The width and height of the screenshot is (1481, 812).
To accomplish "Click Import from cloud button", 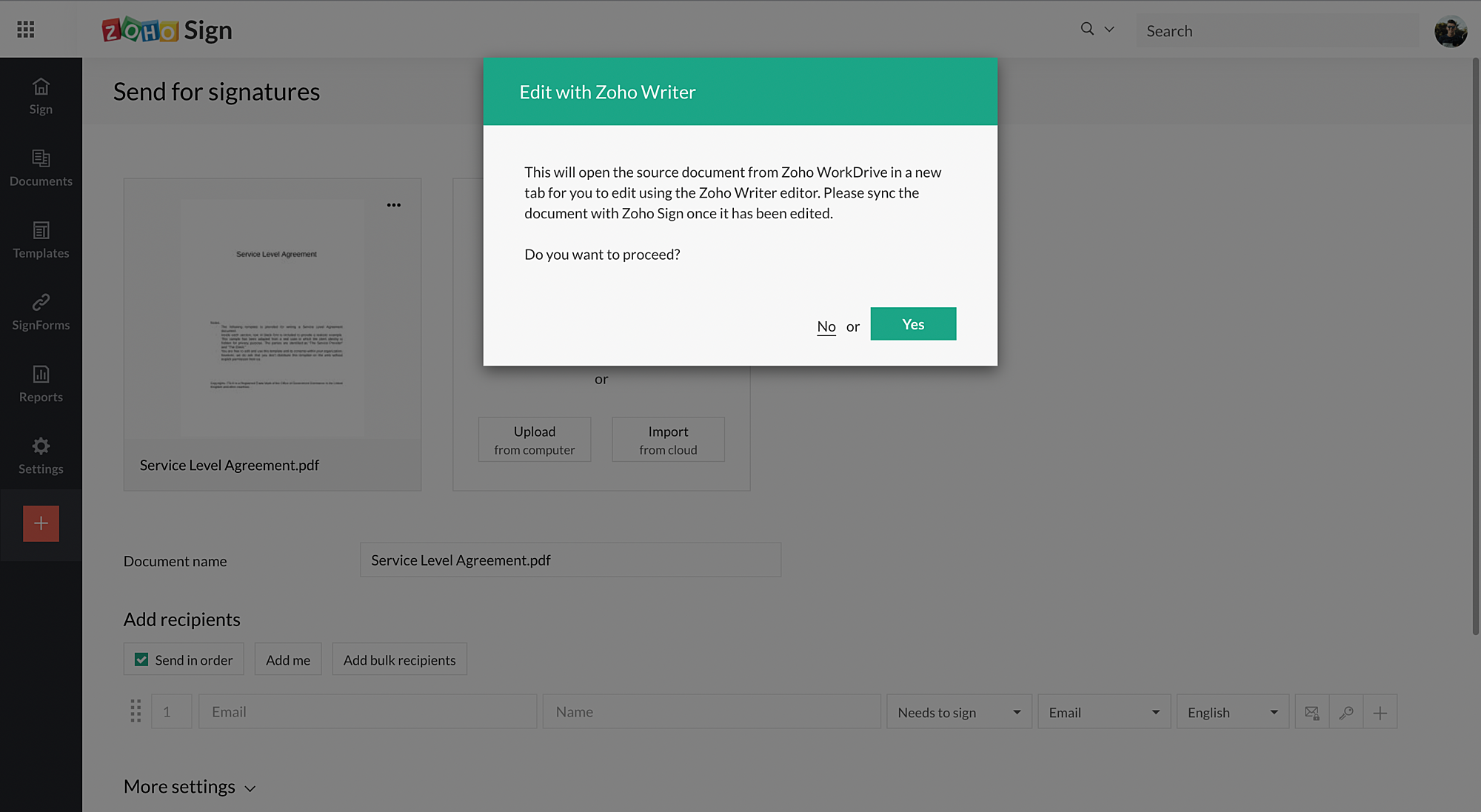I will click(668, 440).
